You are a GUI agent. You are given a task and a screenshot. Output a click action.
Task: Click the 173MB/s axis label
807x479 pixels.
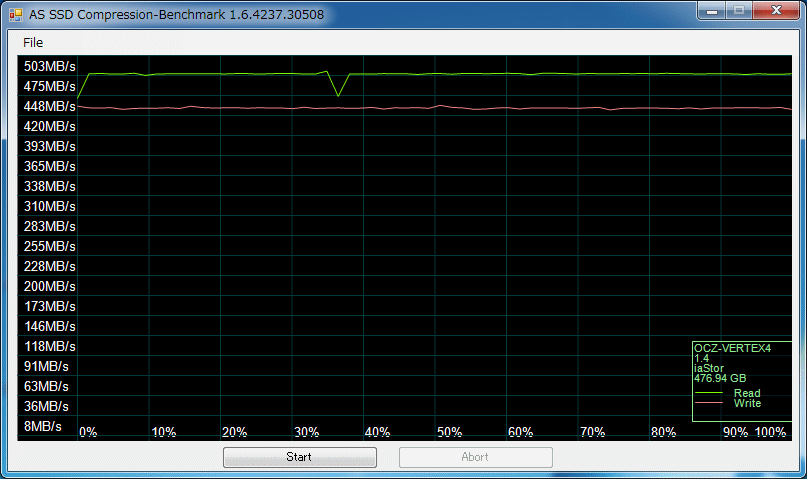click(49, 307)
